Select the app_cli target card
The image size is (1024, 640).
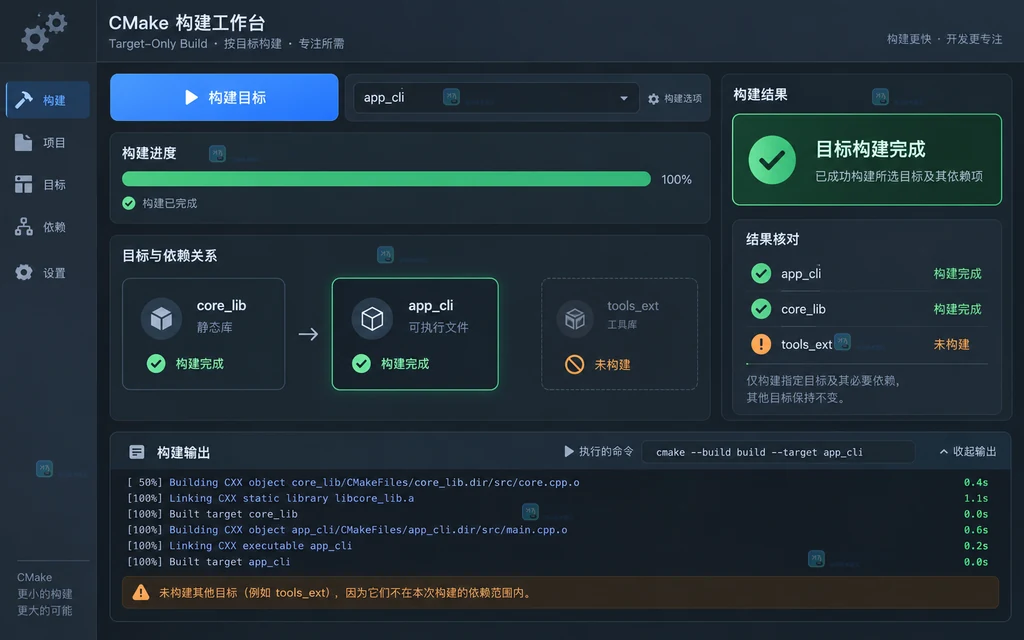point(415,334)
